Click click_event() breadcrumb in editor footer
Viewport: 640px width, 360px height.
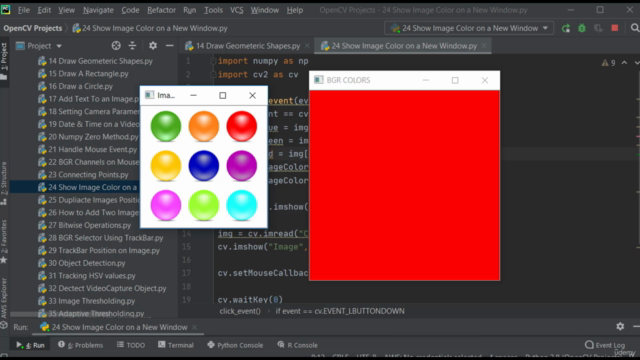coord(240,311)
